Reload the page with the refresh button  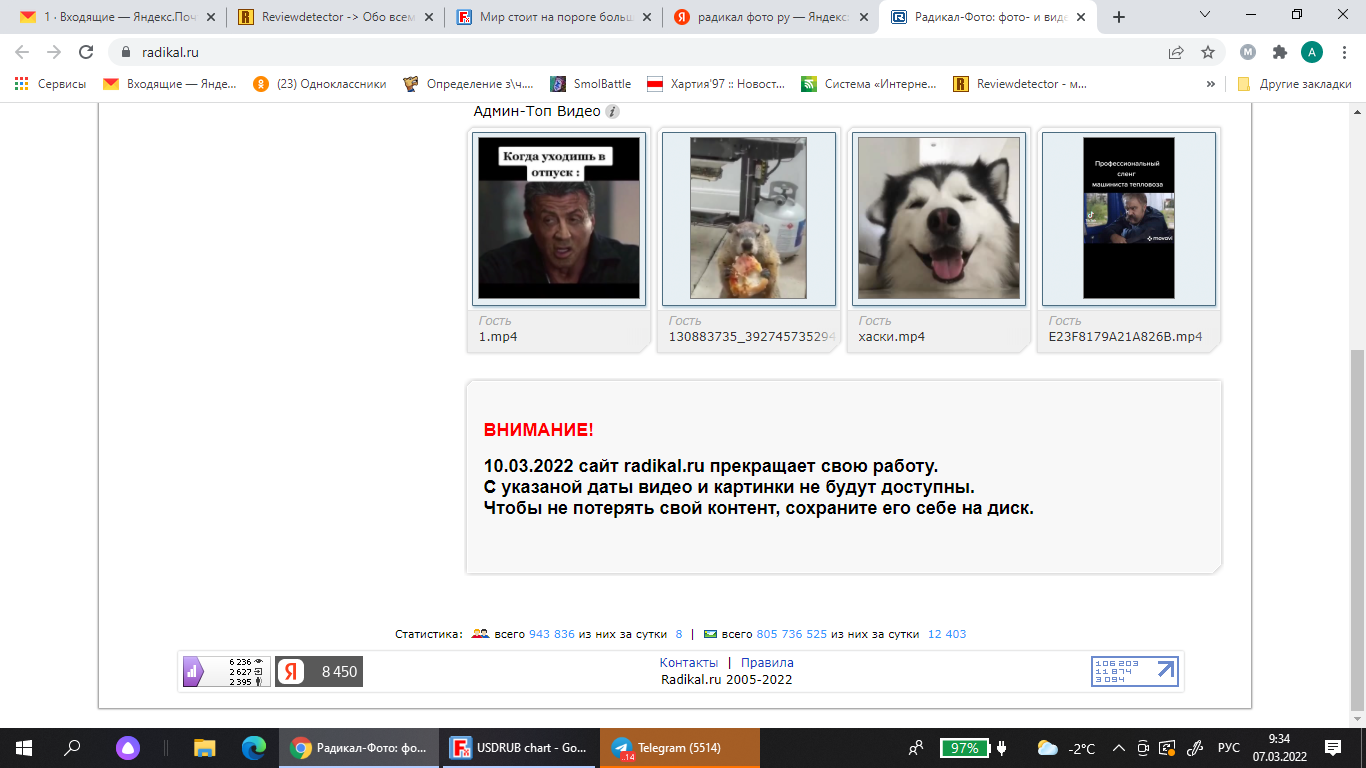86,52
